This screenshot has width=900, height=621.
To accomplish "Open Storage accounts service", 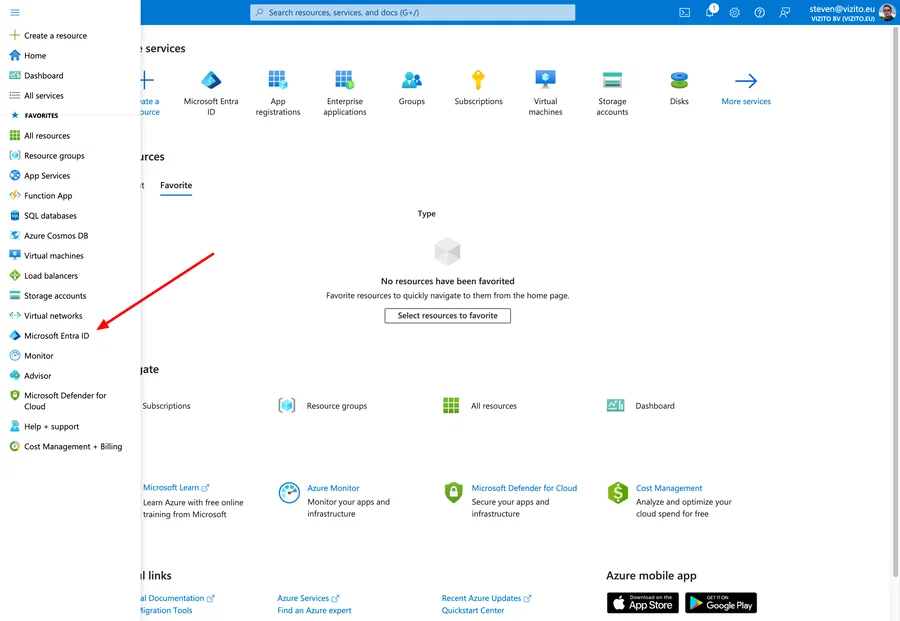I will pyautogui.click(x=612, y=88).
